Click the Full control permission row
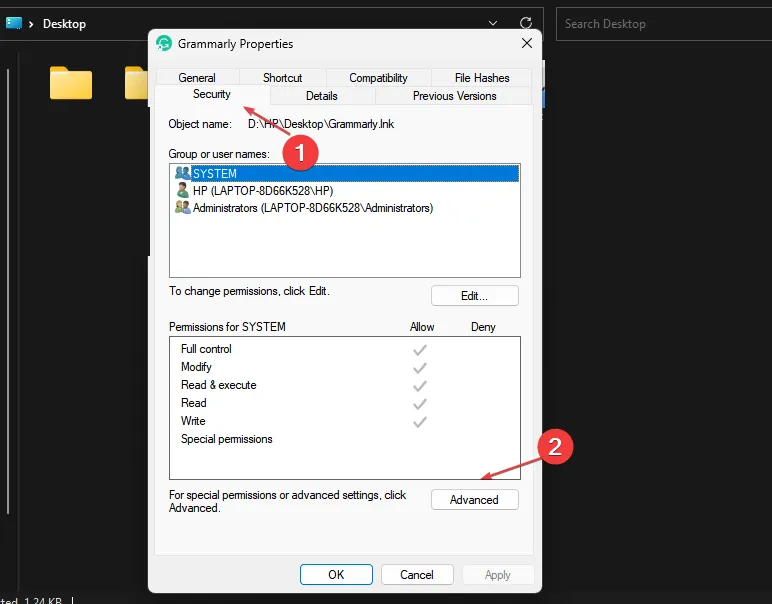This screenshot has width=772, height=604. 345,349
